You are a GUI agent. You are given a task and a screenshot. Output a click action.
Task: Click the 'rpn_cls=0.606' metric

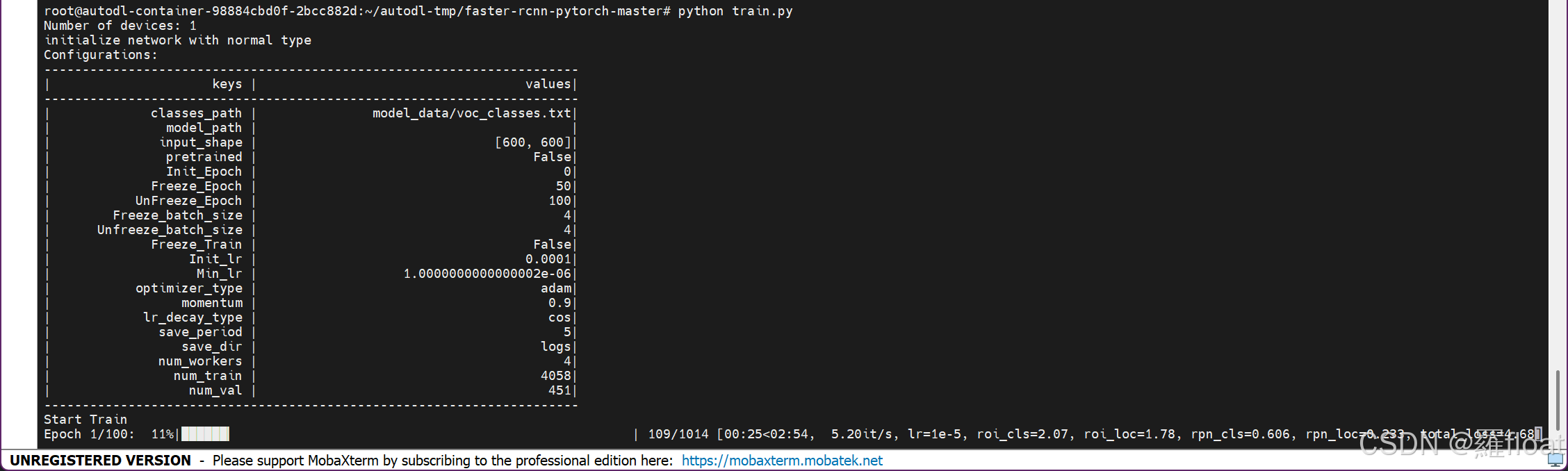[x=1240, y=434]
